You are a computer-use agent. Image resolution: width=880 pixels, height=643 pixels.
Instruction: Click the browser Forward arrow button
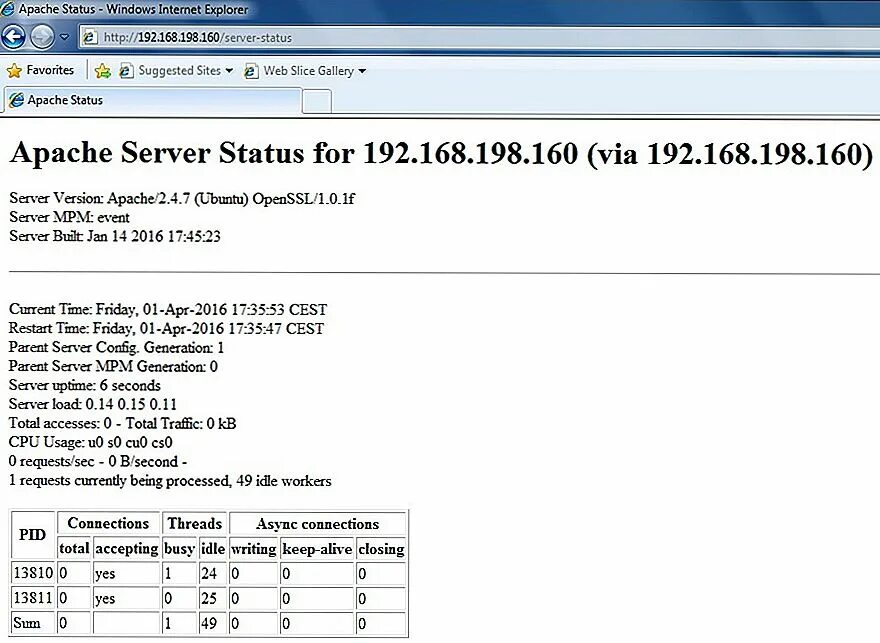pos(42,37)
